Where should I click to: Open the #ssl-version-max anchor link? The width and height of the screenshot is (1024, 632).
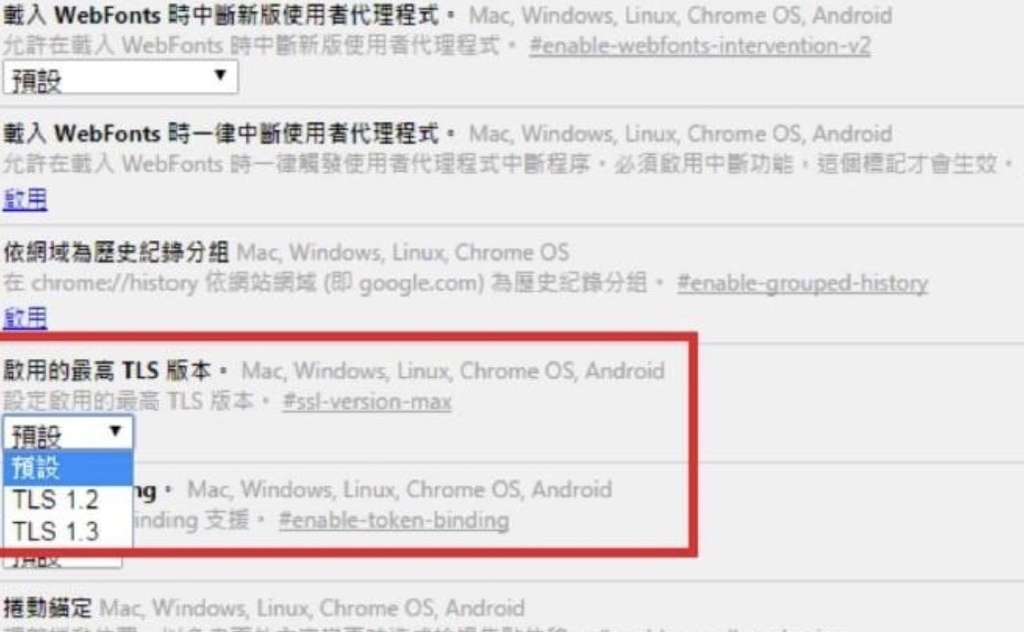[x=366, y=401]
